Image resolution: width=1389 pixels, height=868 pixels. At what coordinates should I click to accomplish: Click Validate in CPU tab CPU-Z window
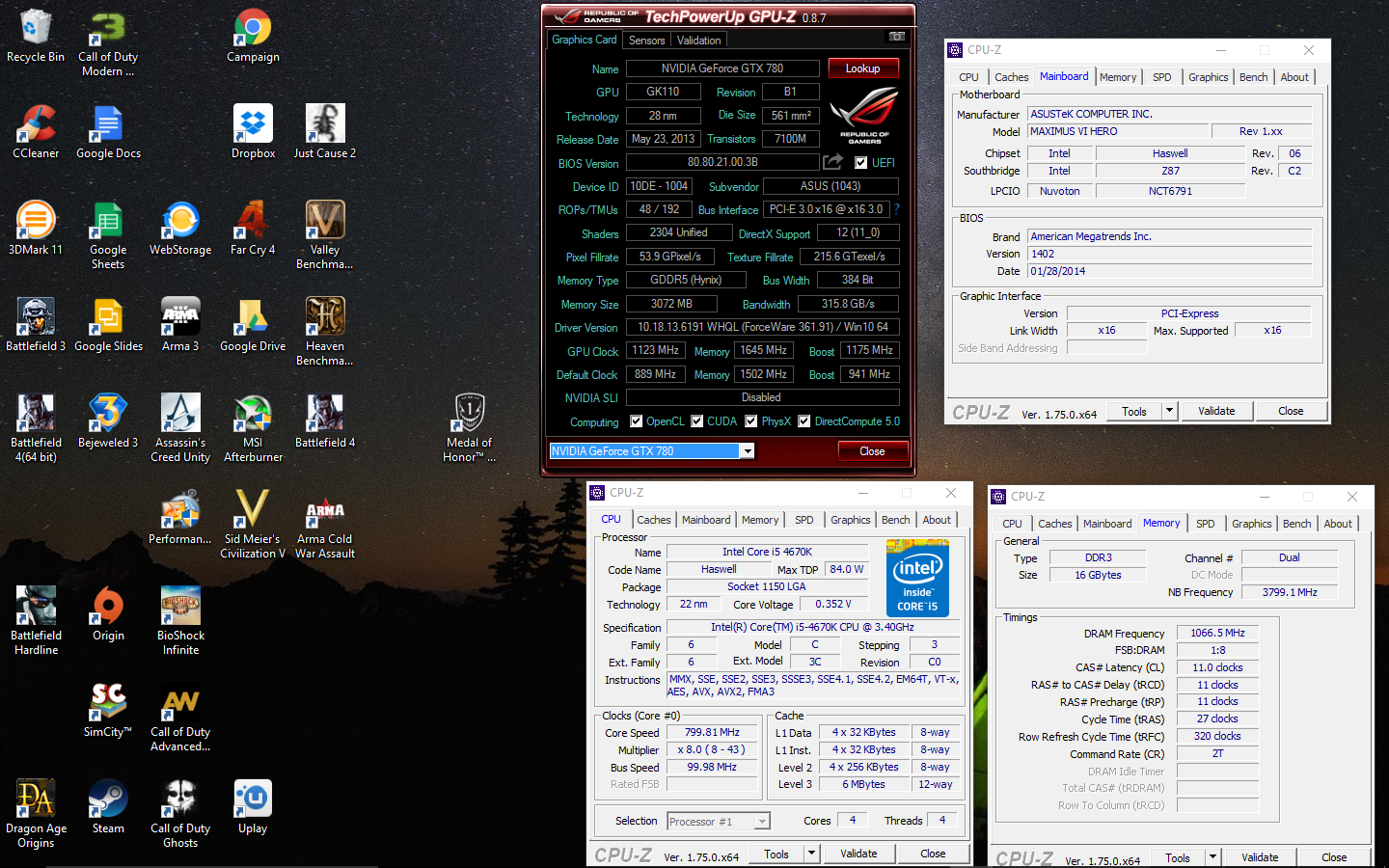(858, 854)
